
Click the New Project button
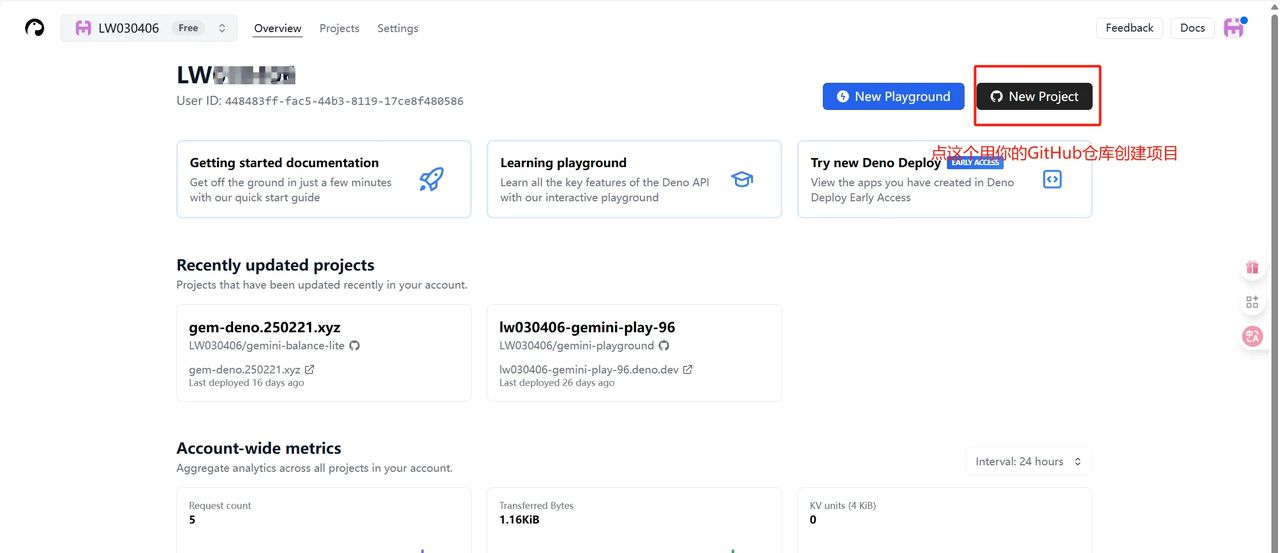coord(1034,97)
